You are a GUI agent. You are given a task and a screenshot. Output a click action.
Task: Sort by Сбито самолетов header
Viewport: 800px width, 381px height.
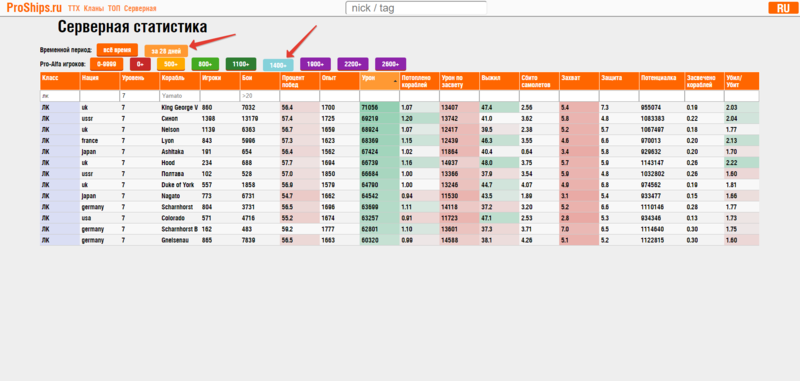click(x=539, y=81)
